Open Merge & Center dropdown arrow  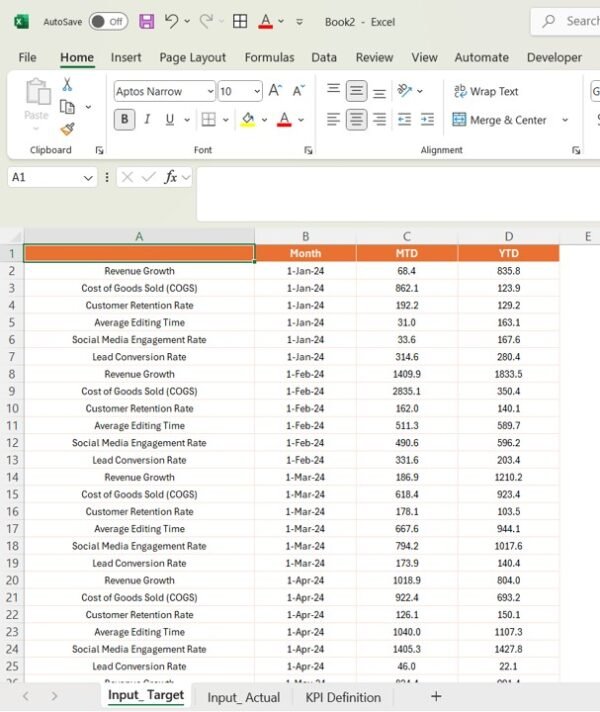pos(565,120)
